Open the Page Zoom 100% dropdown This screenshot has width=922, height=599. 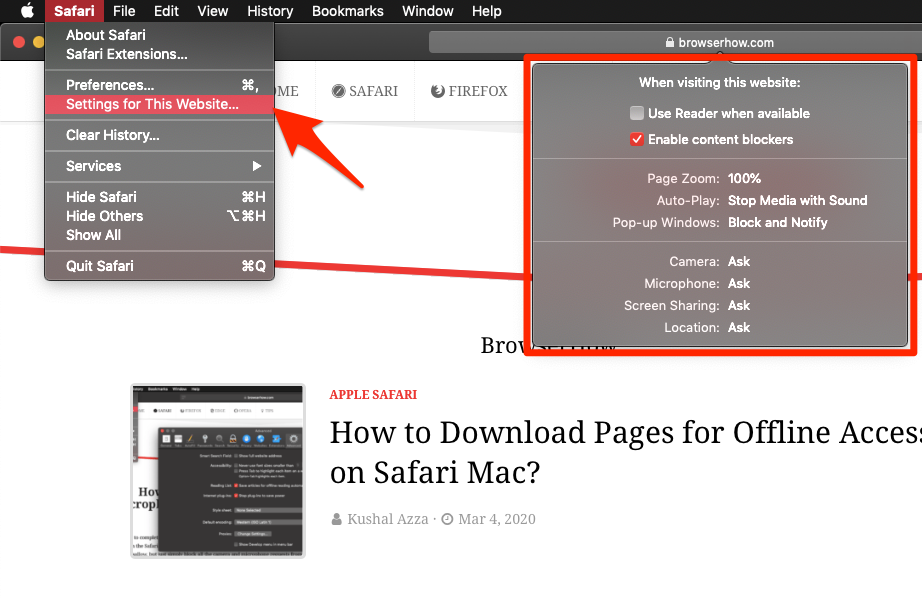pyautogui.click(x=744, y=178)
